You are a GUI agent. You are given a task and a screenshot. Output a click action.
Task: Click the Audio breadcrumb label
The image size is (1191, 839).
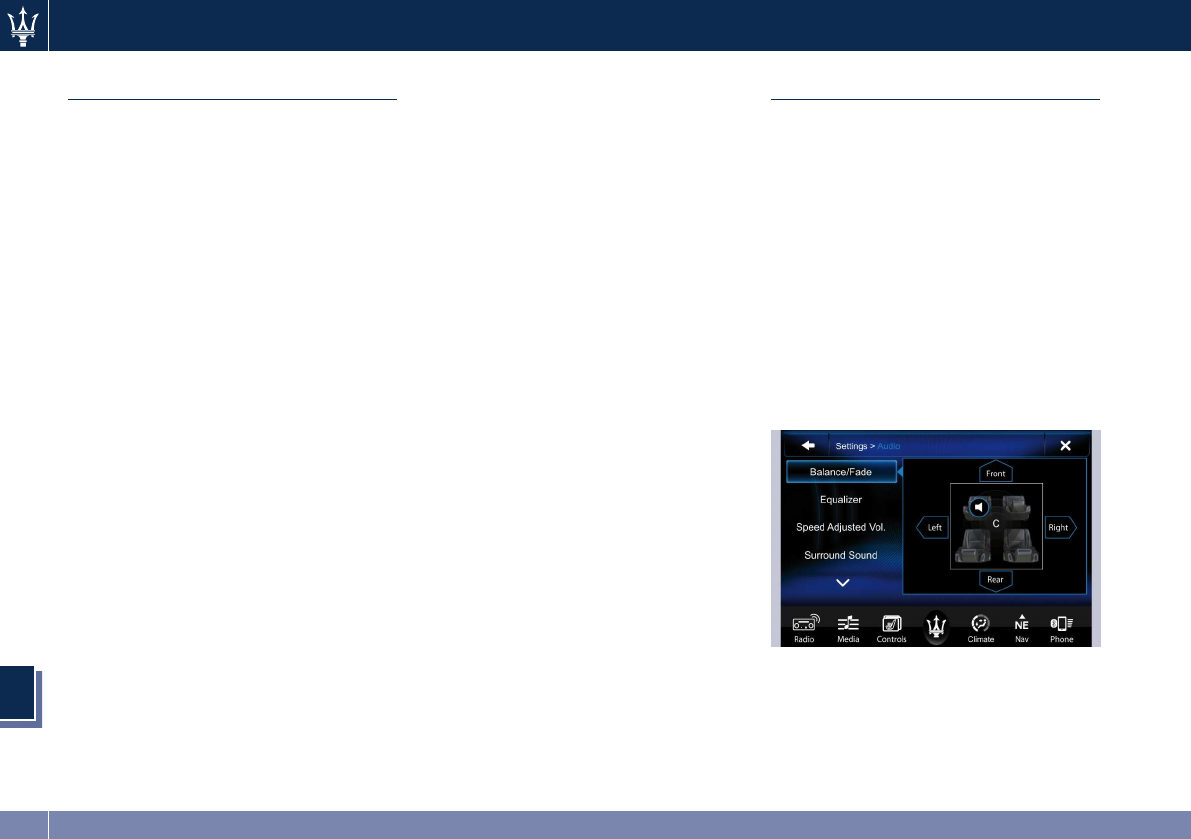point(889,446)
